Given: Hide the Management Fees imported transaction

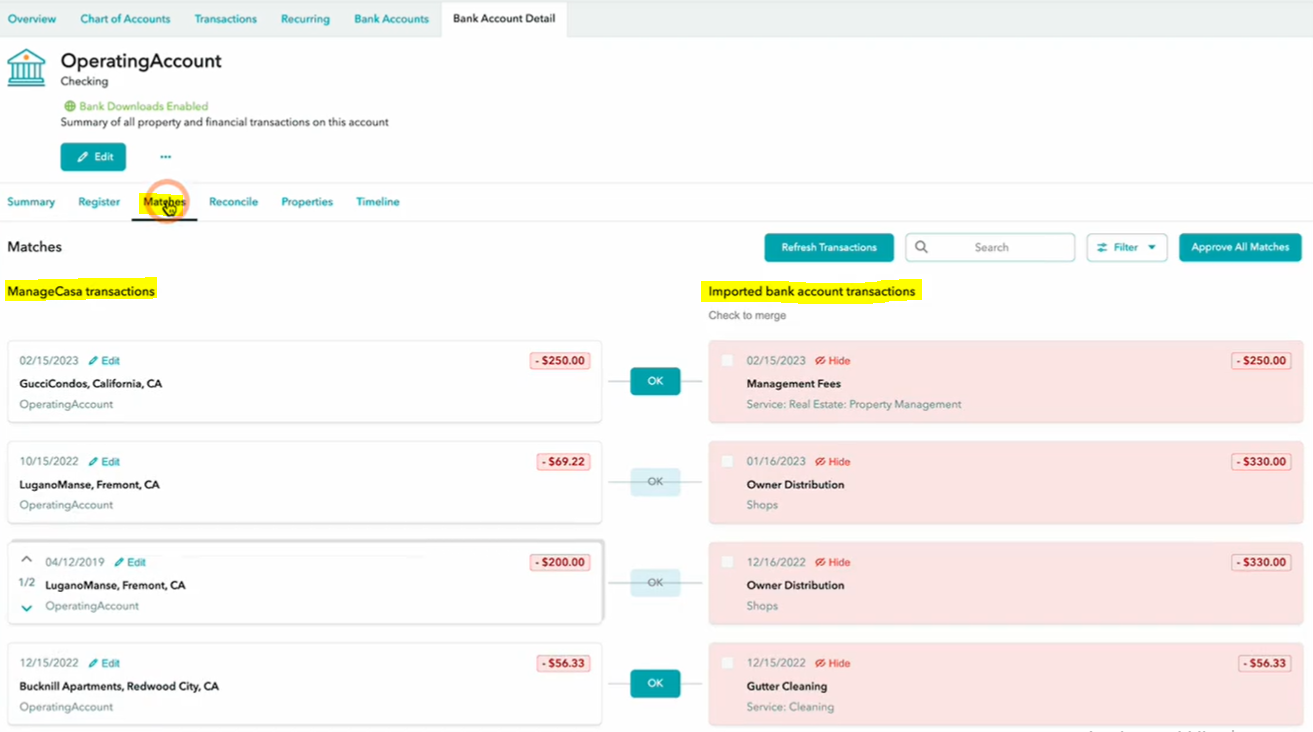Looking at the screenshot, I should pos(832,361).
